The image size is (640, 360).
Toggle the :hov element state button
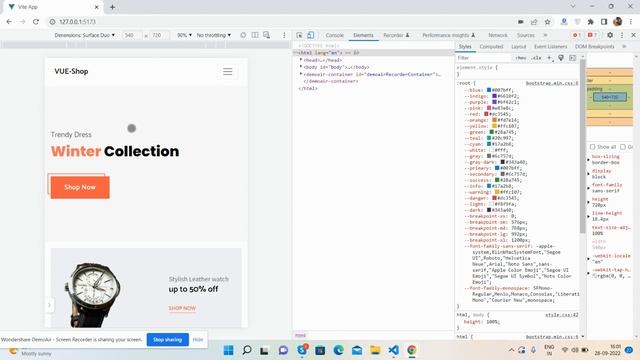[x=520, y=58]
